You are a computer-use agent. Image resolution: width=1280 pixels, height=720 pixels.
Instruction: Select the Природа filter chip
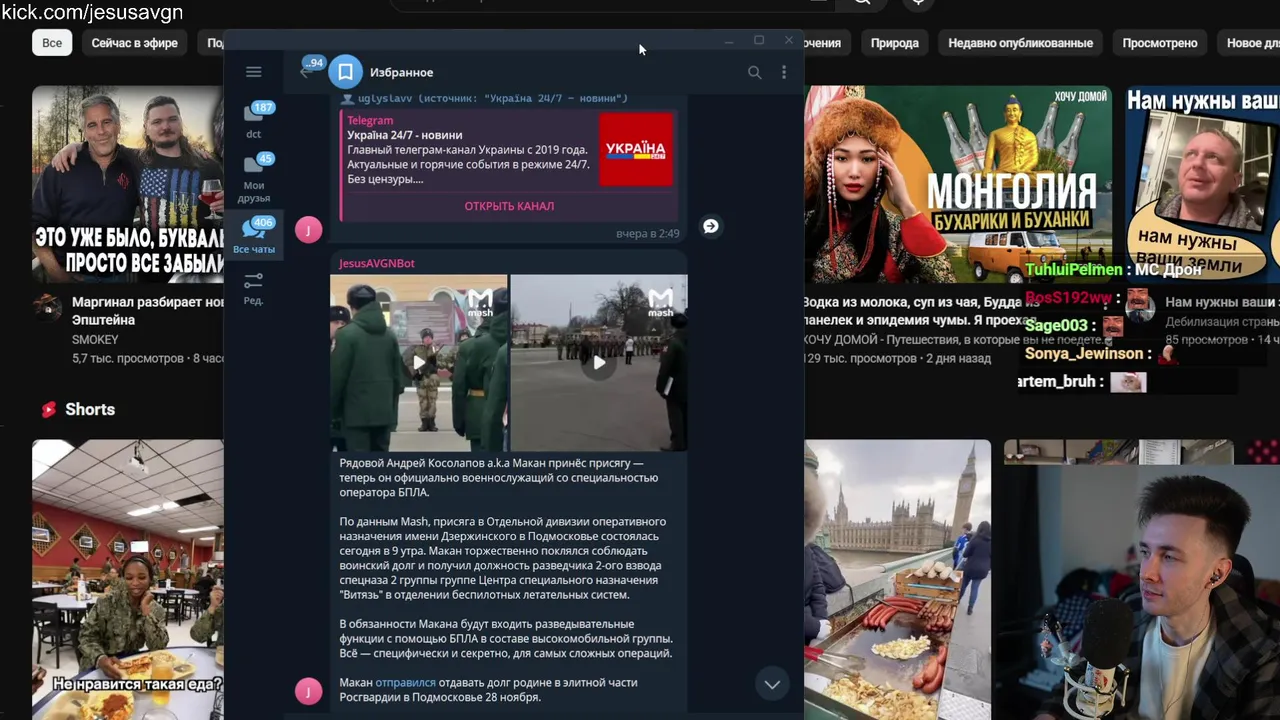point(895,43)
